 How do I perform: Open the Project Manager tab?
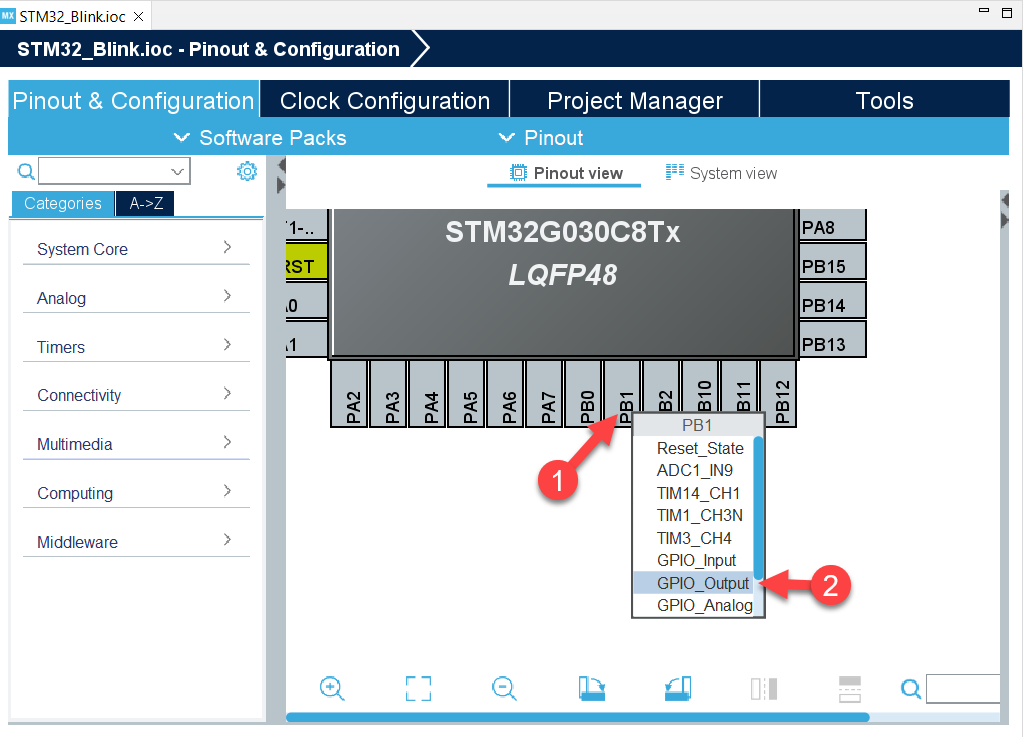pyautogui.click(x=635, y=100)
